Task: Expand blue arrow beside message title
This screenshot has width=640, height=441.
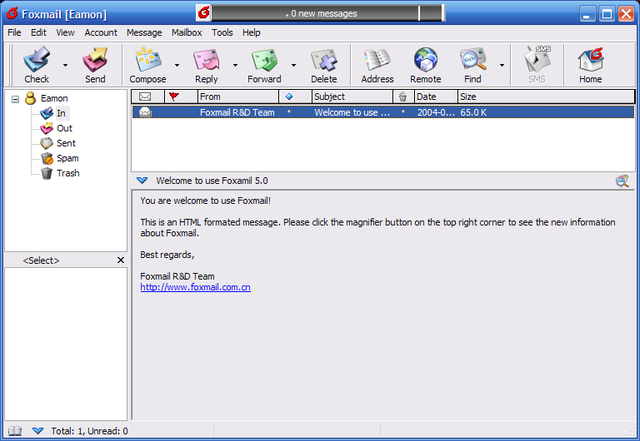Action: coord(142,180)
